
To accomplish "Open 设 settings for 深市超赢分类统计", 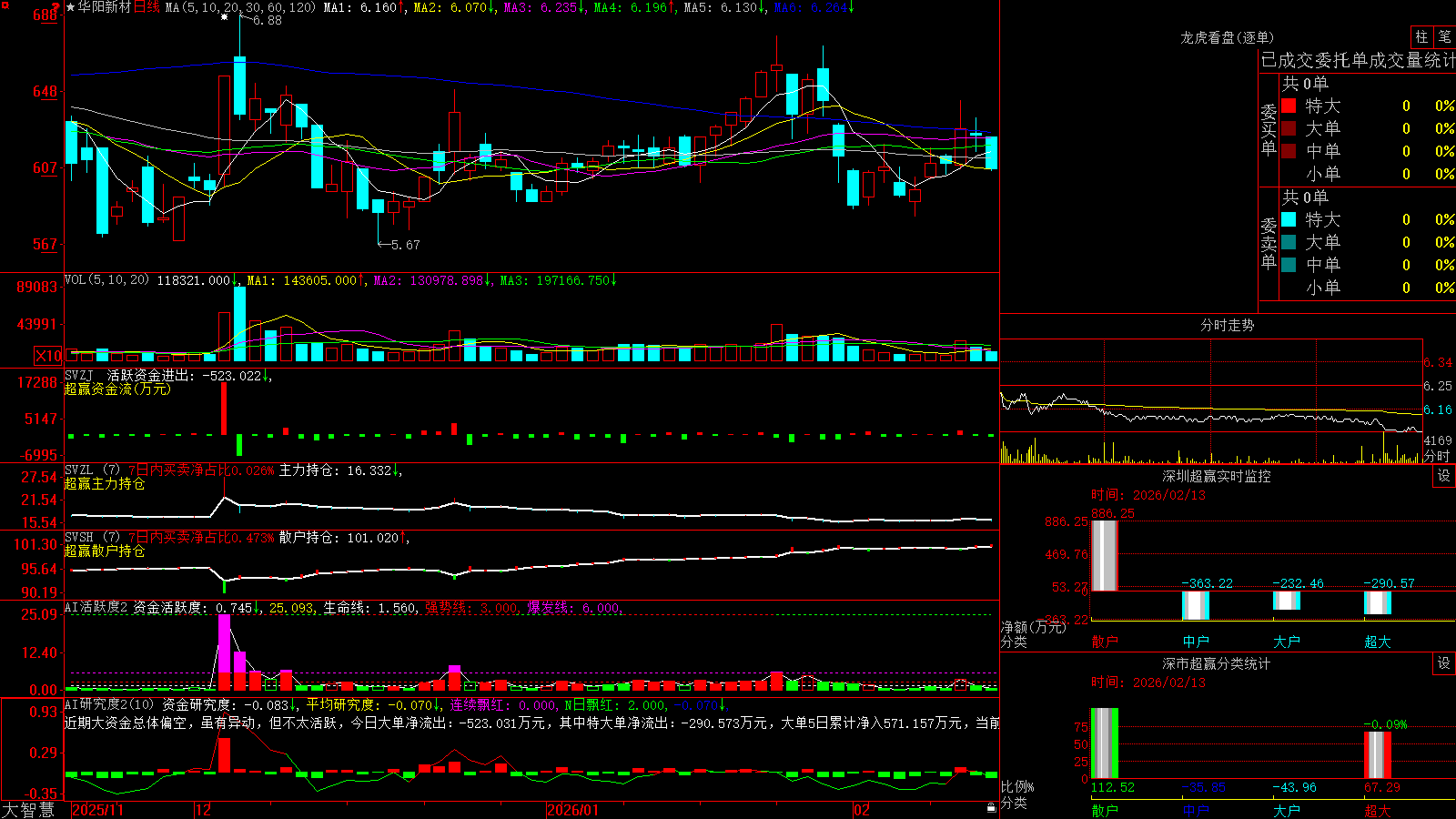I will point(1444,663).
